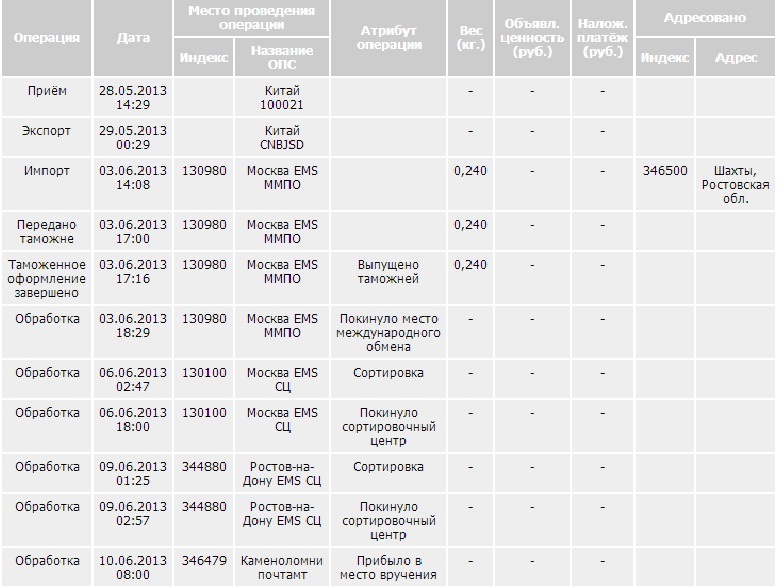The width and height of the screenshot is (778, 586).
Task: Select the 'Передано таможне' cell
Action: click(47, 232)
